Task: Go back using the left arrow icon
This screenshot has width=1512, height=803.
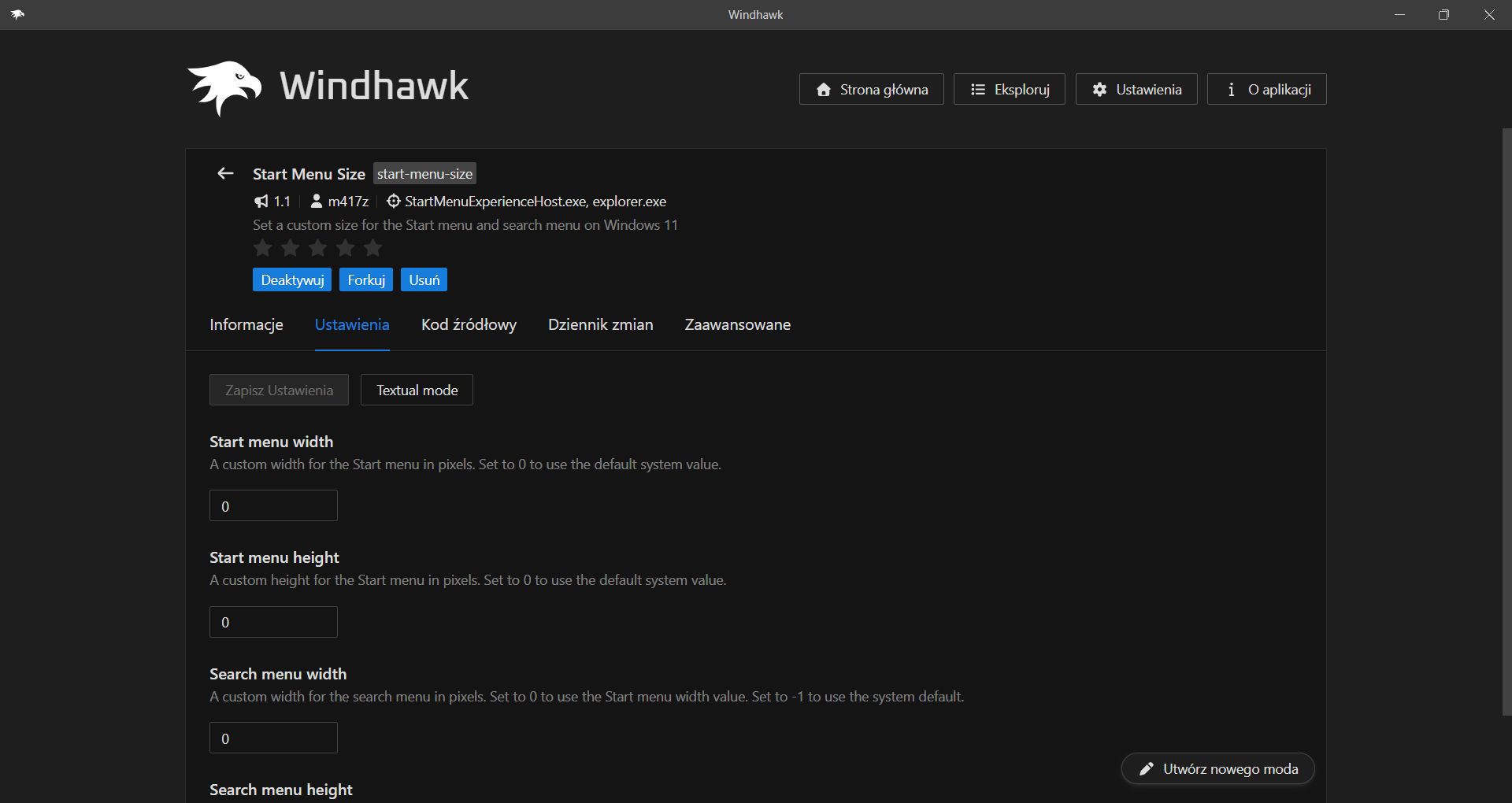Action: click(x=225, y=173)
